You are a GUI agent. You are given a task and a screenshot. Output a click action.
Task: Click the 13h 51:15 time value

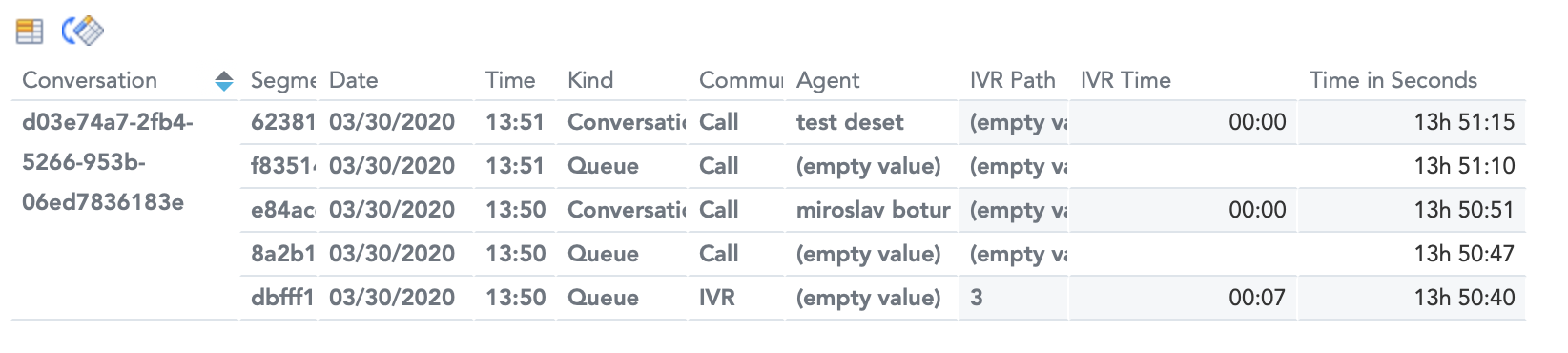tap(1464, 122)
